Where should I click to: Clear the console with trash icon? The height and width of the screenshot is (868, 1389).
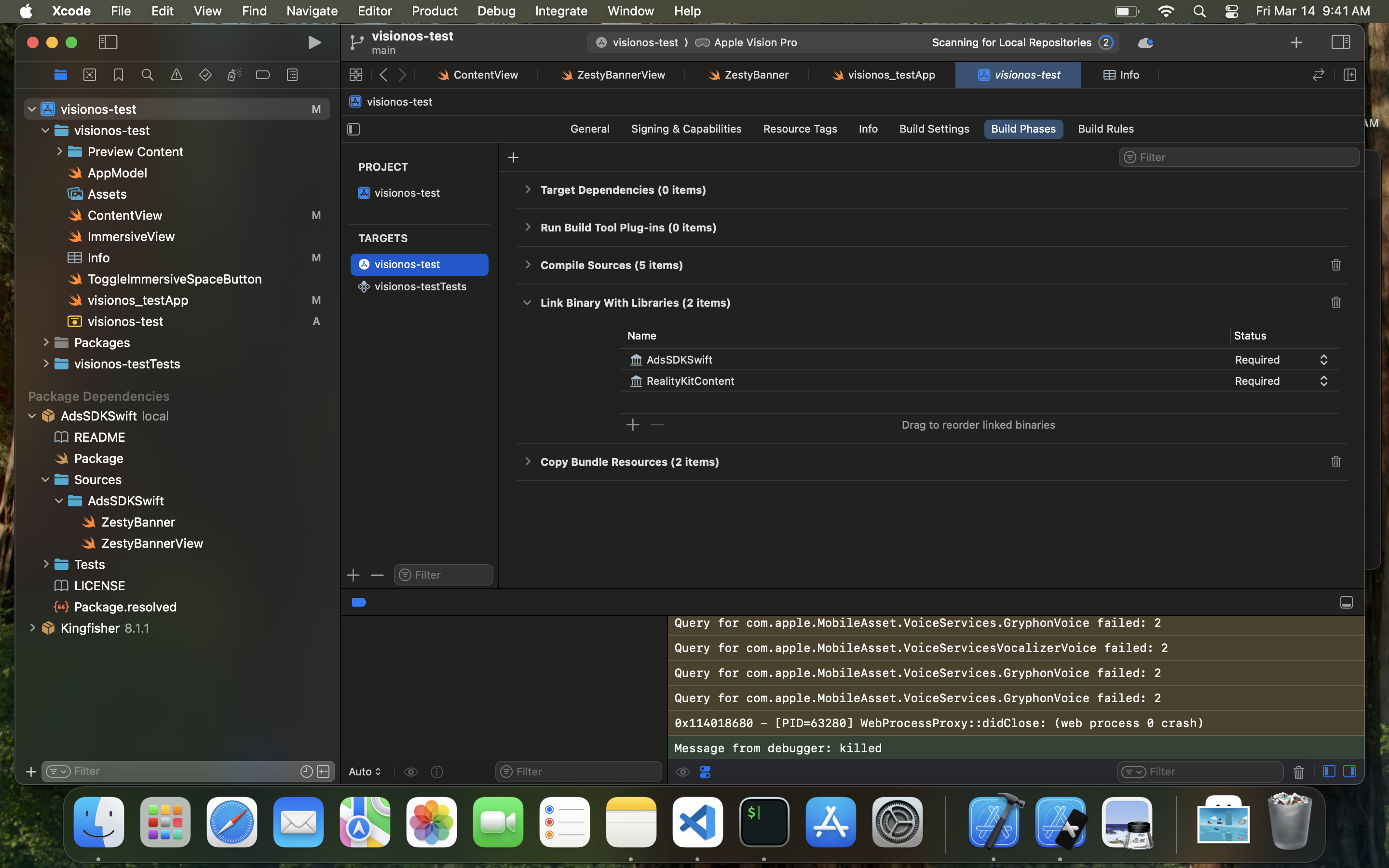coord(1298,772)
